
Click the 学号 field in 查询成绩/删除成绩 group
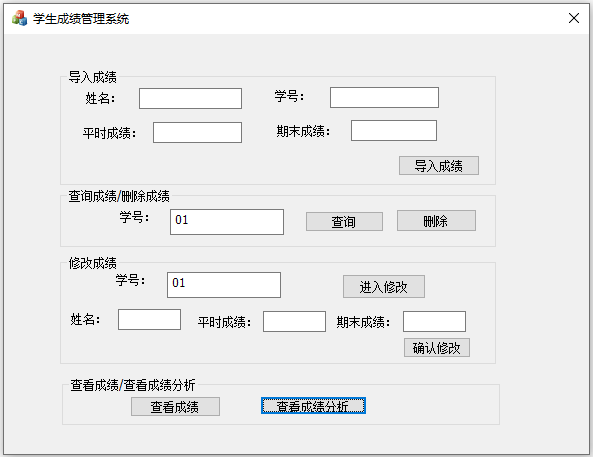227,222
